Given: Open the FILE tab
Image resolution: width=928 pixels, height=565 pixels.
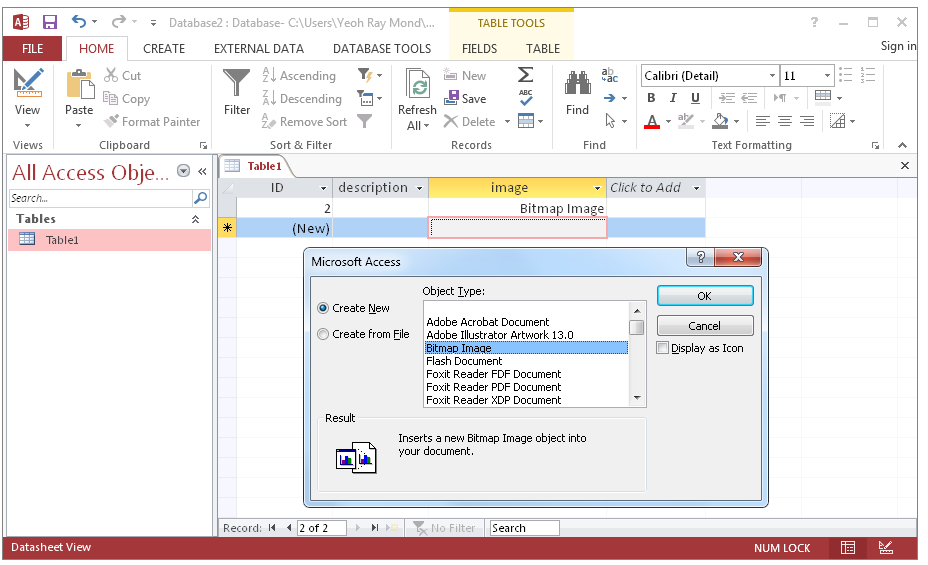Looking at the screenshot, I should coord(33,49).
